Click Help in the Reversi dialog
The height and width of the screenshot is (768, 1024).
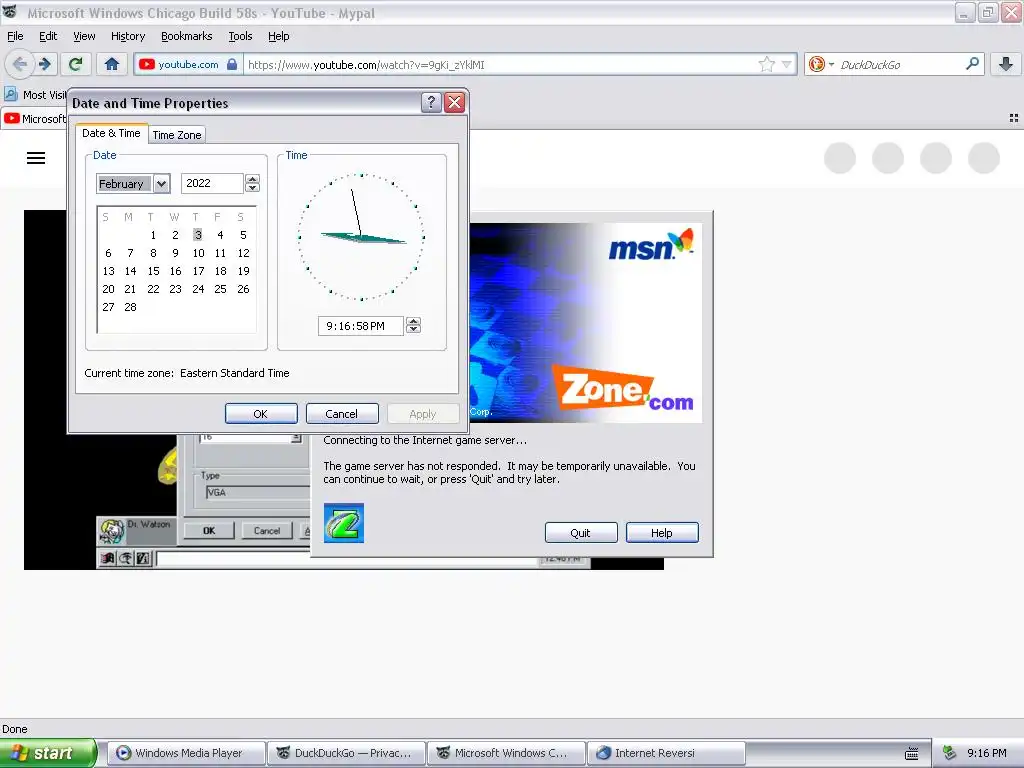point(662,532)
